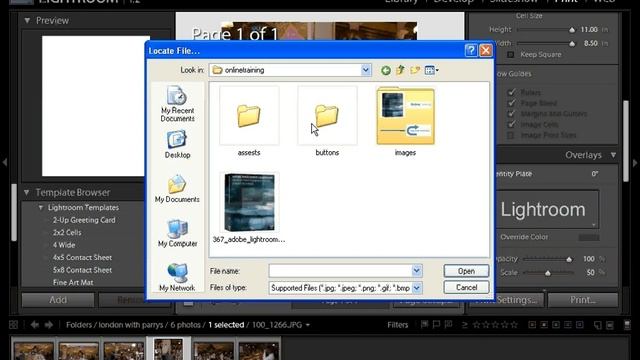
Task: Click the dialog Help question mark icon
Action: (471, 51)
